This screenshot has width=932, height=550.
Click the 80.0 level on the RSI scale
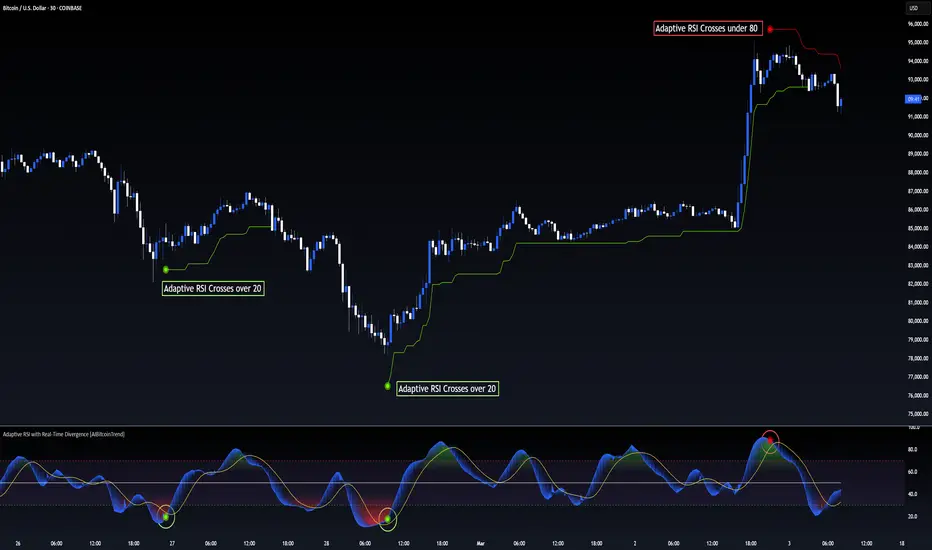913,449
